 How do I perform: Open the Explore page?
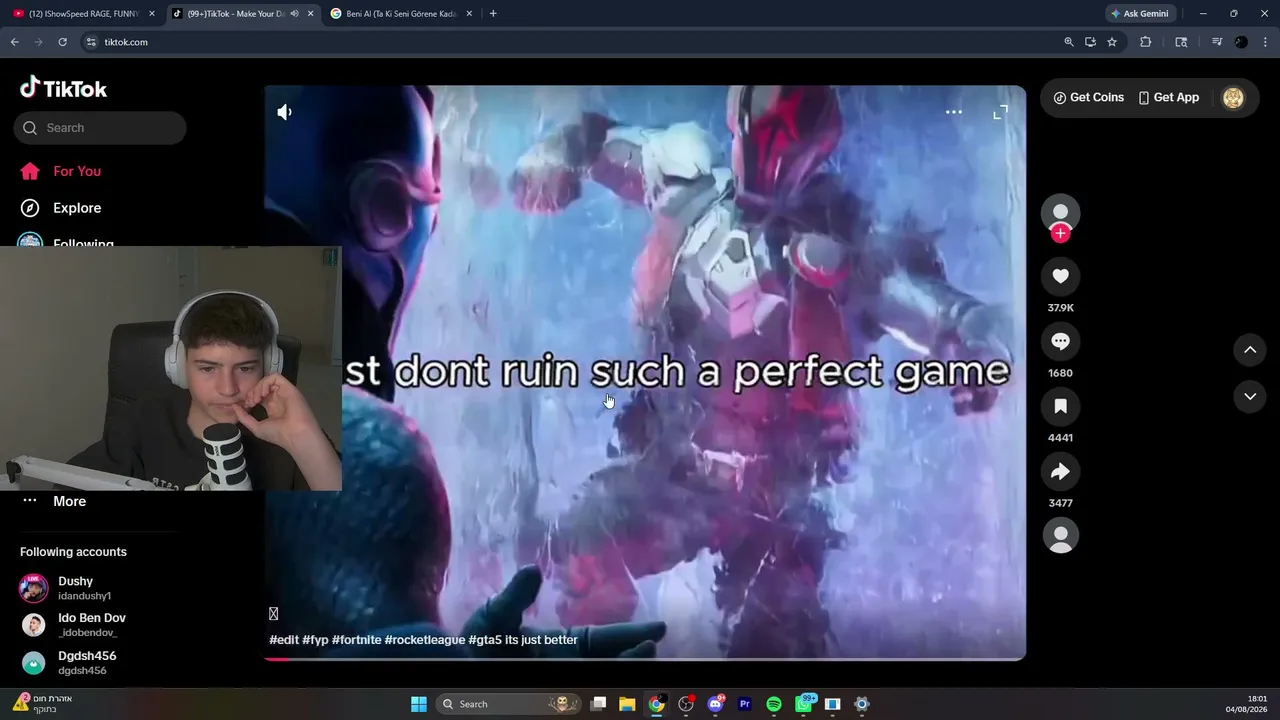tap(62, 208)
